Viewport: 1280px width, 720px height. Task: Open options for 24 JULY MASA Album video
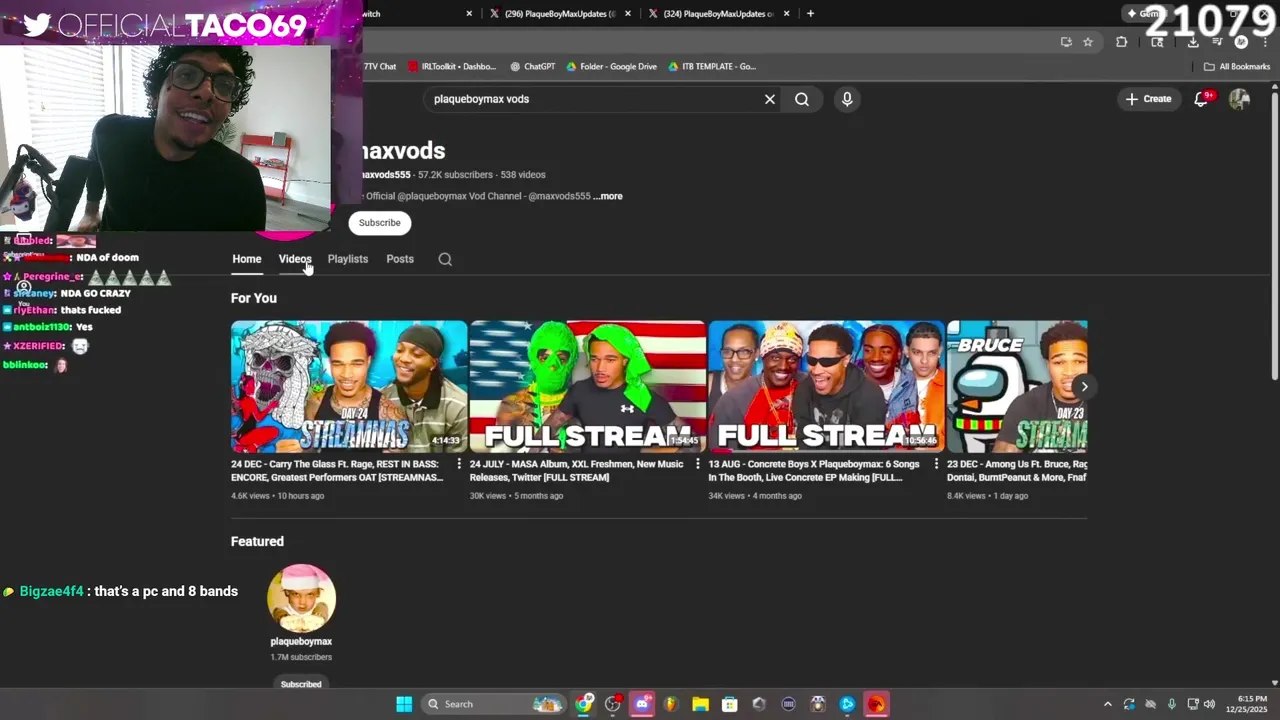698,464
